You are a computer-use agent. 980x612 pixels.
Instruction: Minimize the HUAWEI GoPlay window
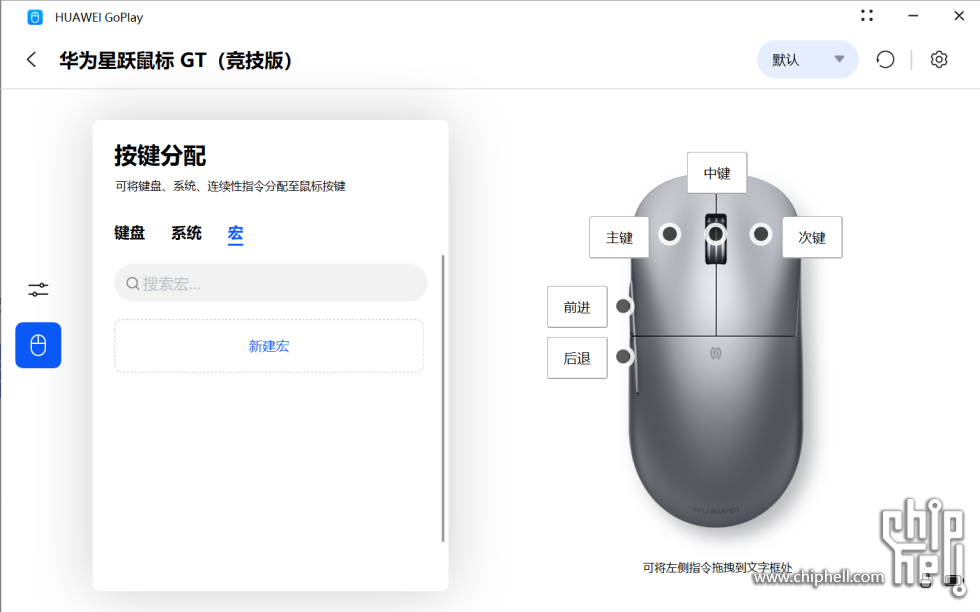click(x=913, y=16)
